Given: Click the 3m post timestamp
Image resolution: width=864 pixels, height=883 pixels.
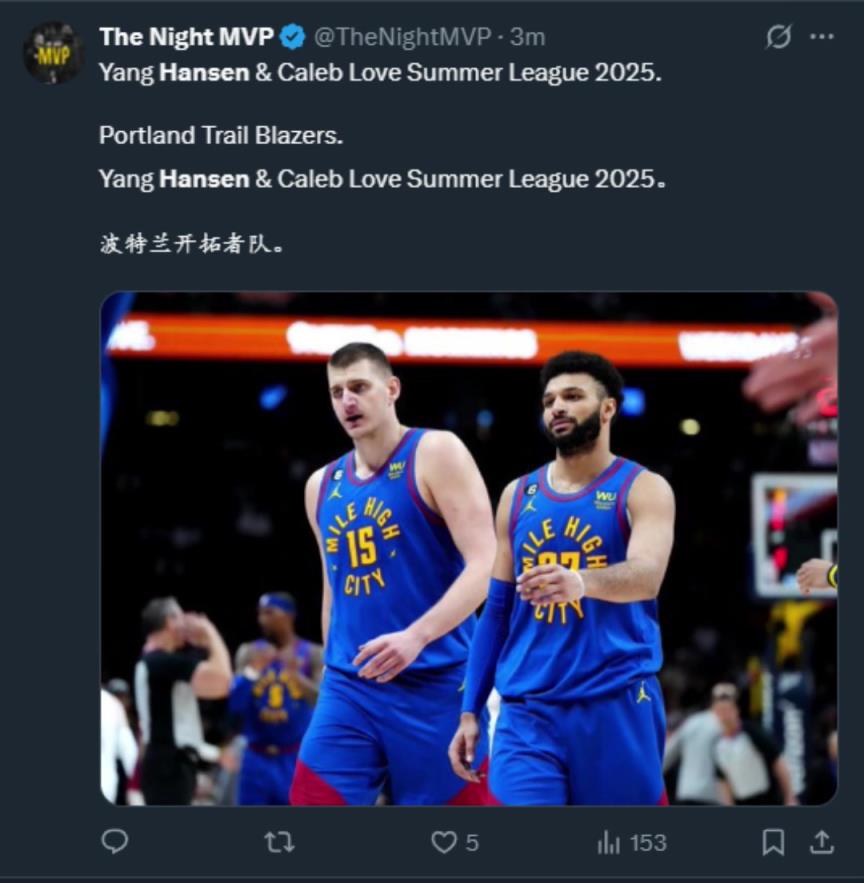Looking at the screenshot, I should coord(528,37).
